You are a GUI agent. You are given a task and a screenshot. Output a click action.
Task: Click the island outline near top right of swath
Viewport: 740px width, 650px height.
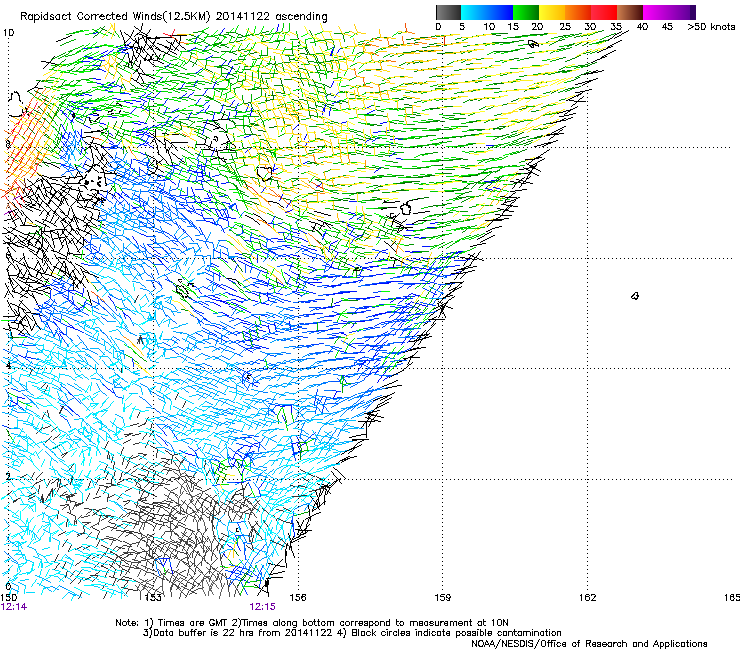(533, 44)
